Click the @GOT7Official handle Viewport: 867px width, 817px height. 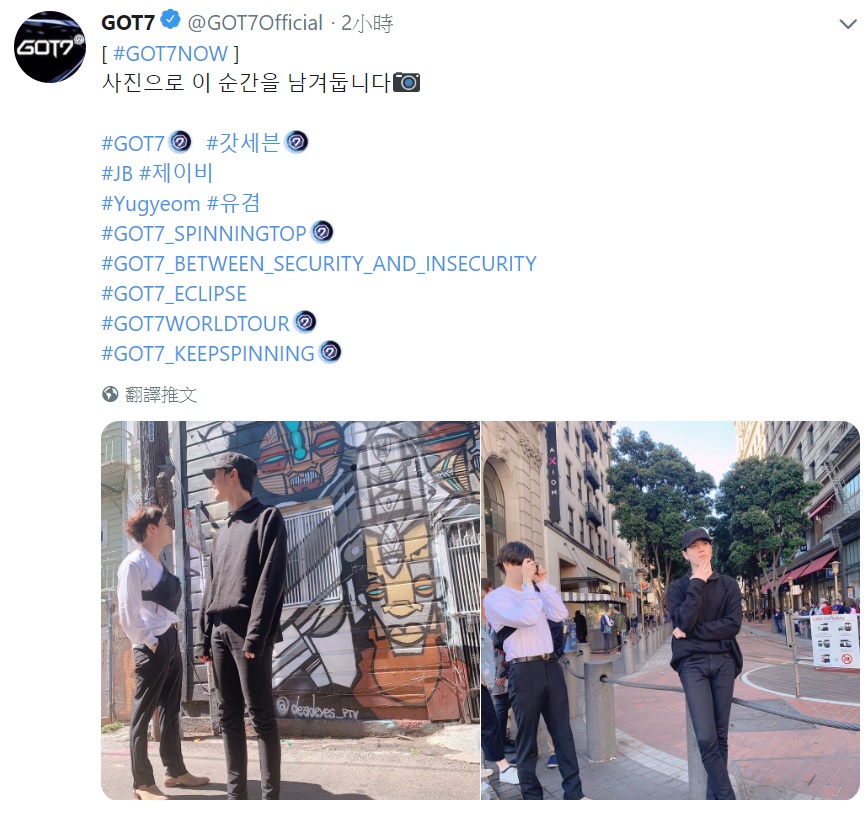tap(255, 23)
